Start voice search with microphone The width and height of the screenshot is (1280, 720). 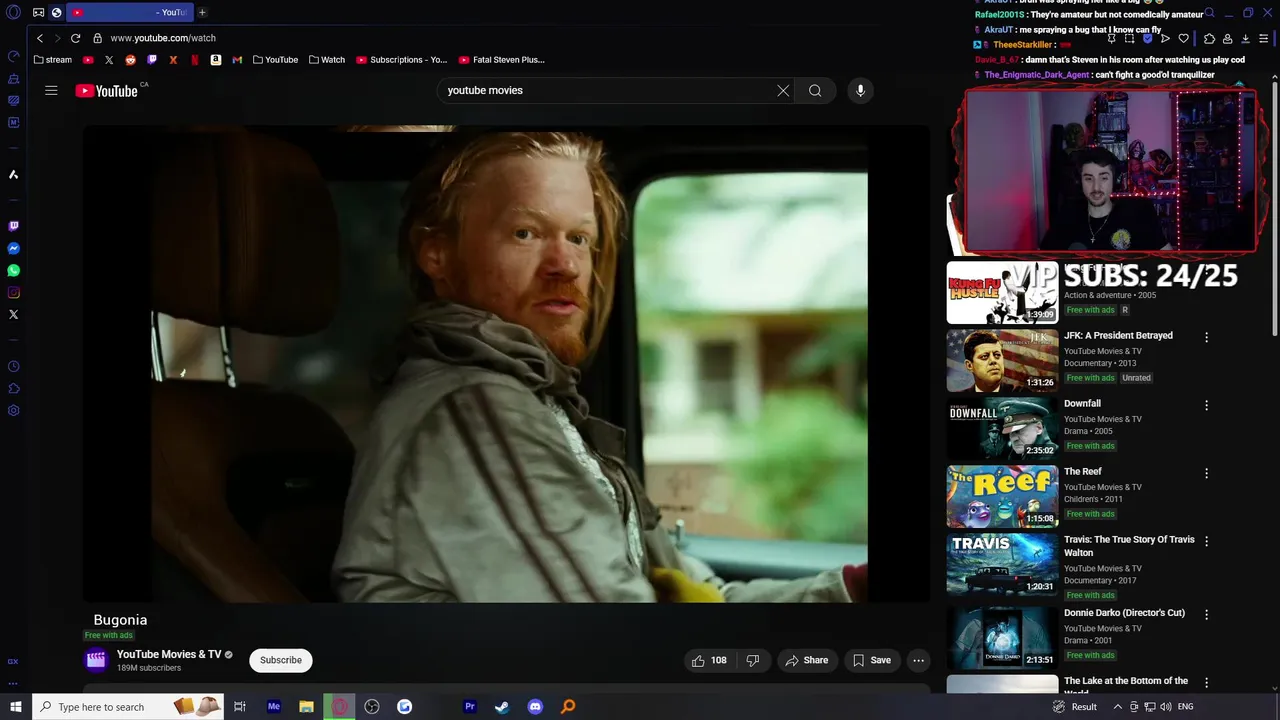(860, 90)
